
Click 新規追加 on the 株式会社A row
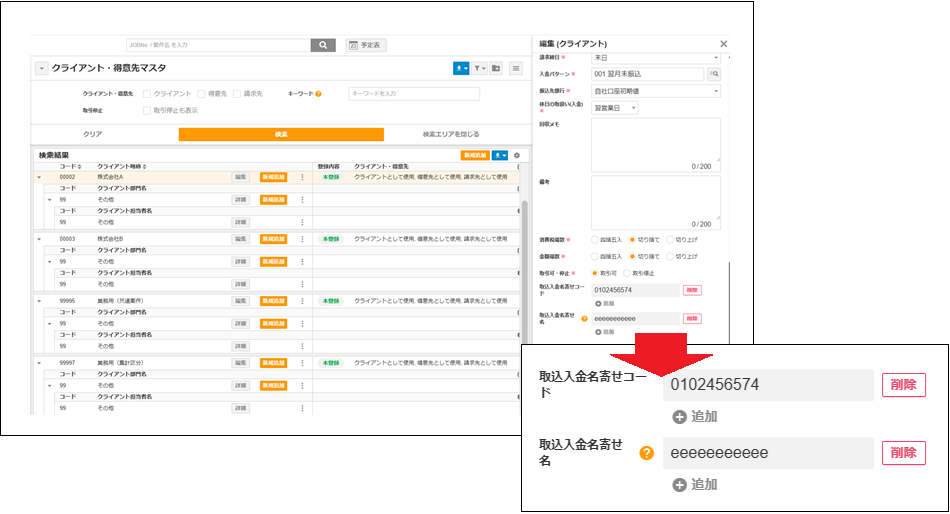273,177
